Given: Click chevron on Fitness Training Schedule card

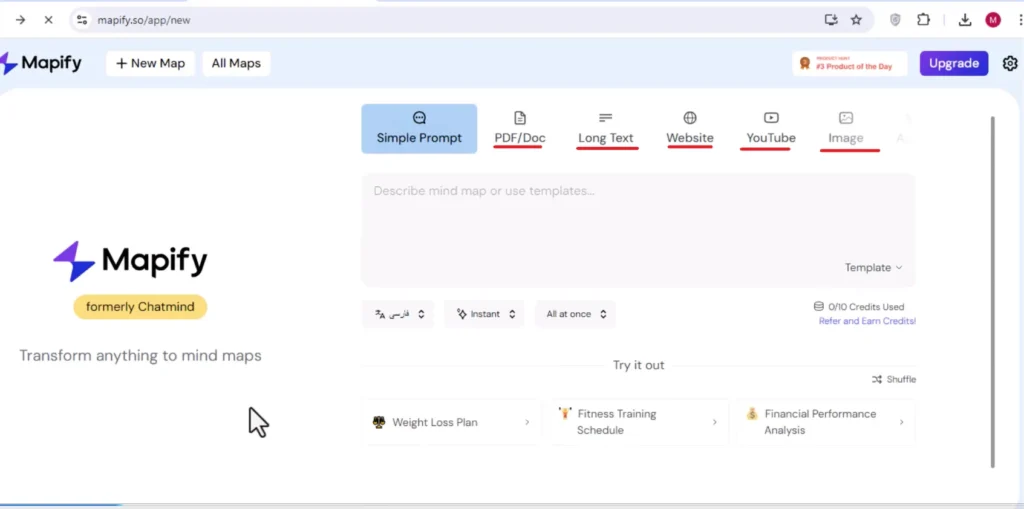Looking at the screenshot, I should (714, 422).
